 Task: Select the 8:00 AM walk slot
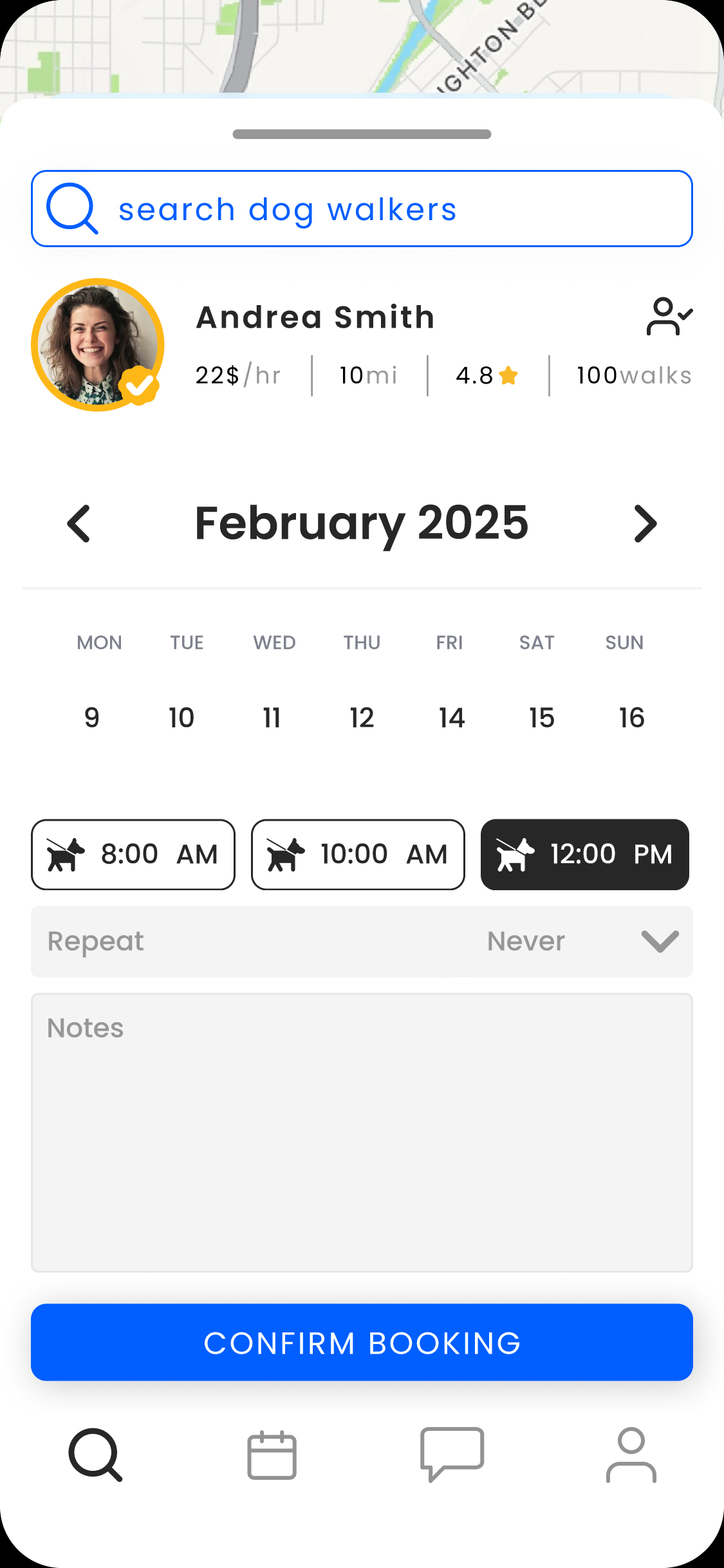[133, 854]
